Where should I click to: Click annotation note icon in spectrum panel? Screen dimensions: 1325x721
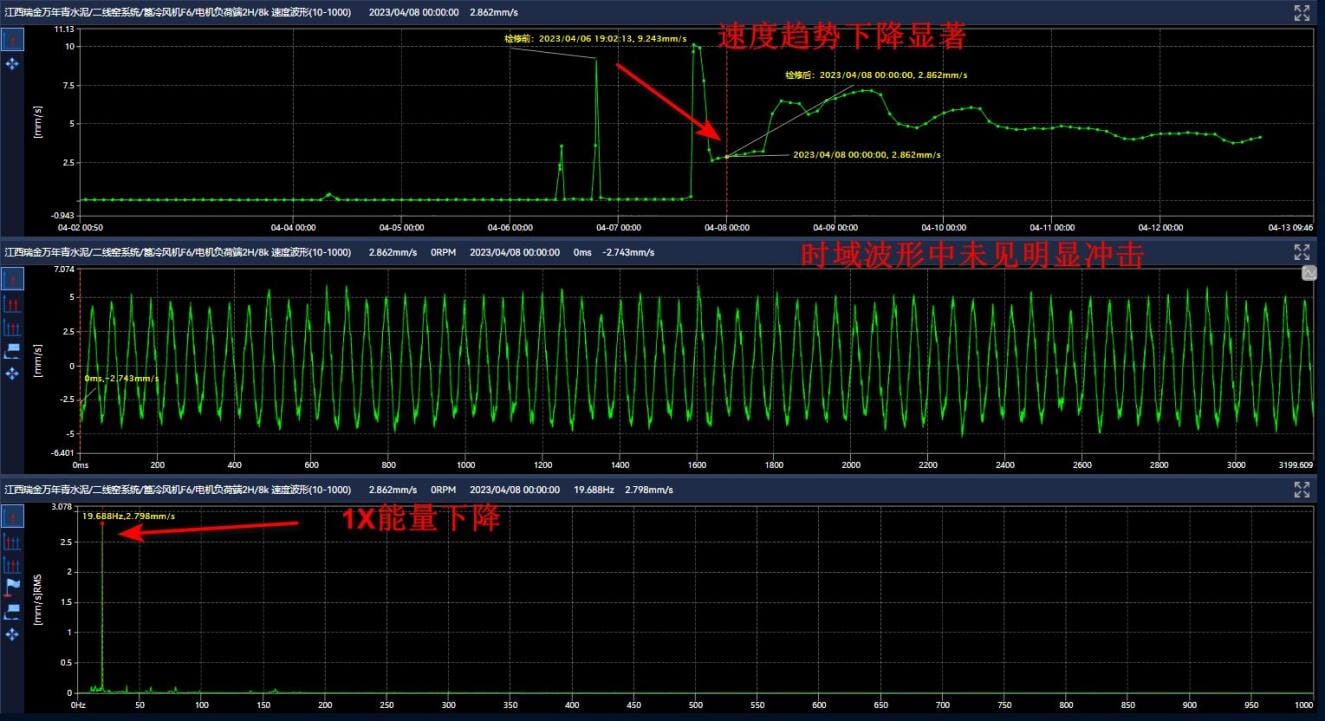click(13, 609)
